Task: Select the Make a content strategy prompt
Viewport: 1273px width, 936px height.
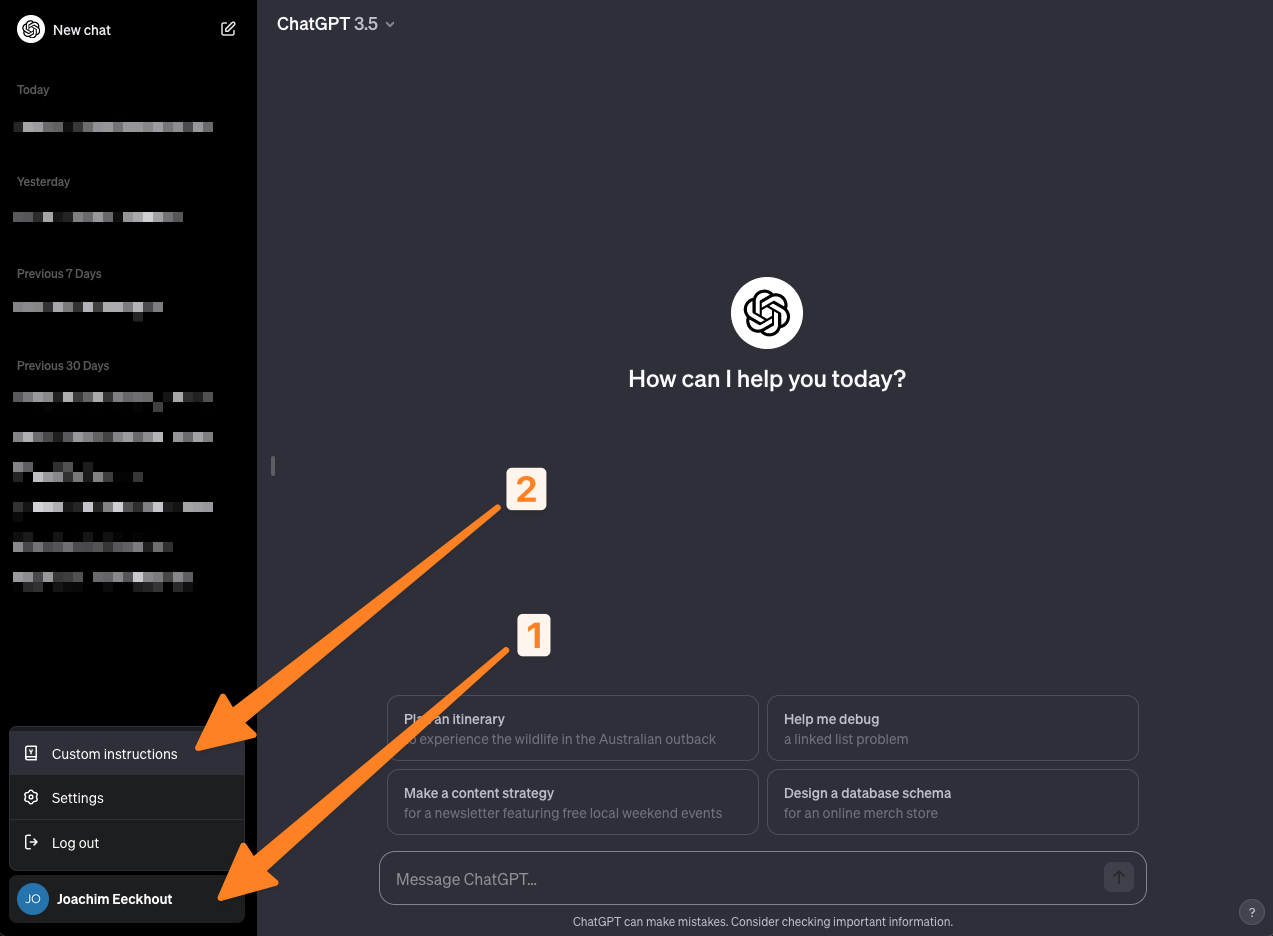Action: click(572, 801)
